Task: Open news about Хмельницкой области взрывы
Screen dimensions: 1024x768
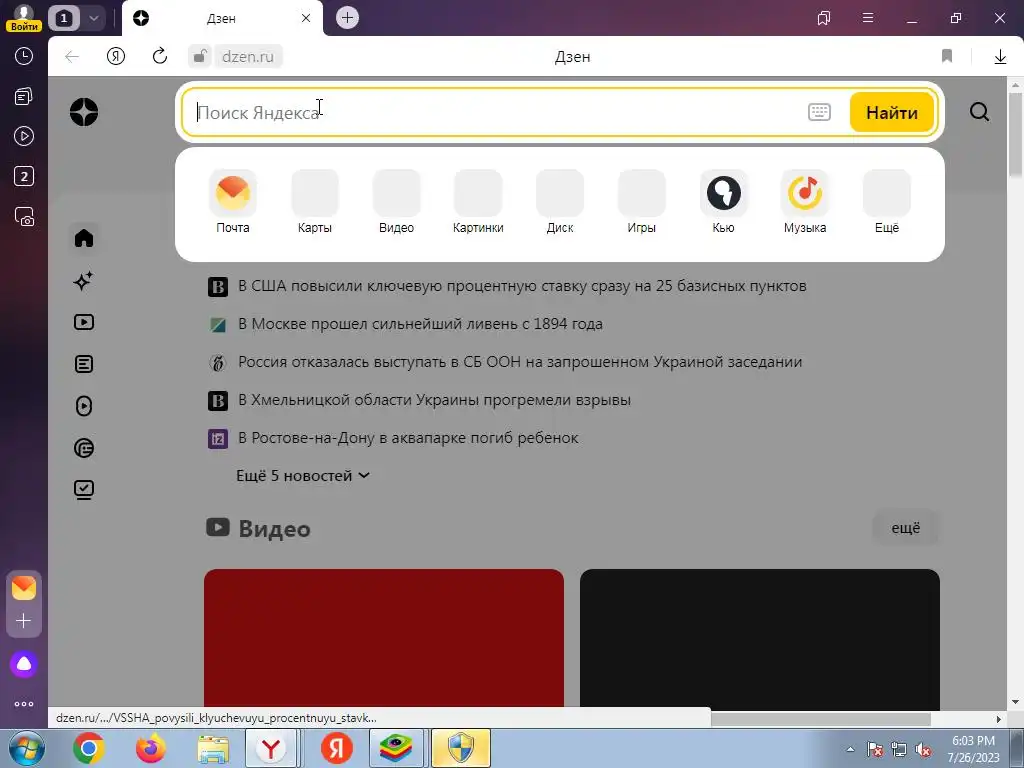Action: point(434,399)
